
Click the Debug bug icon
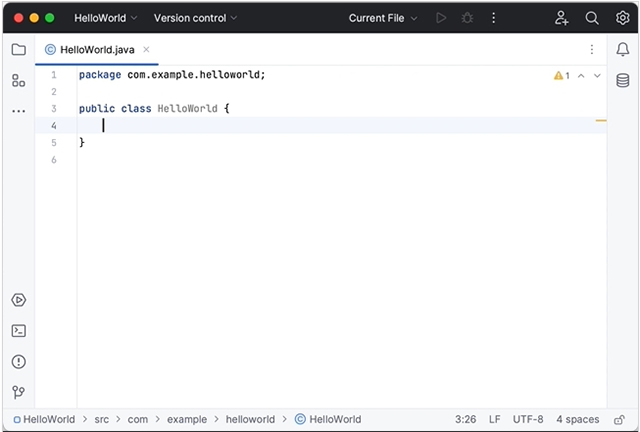(467, 18)
